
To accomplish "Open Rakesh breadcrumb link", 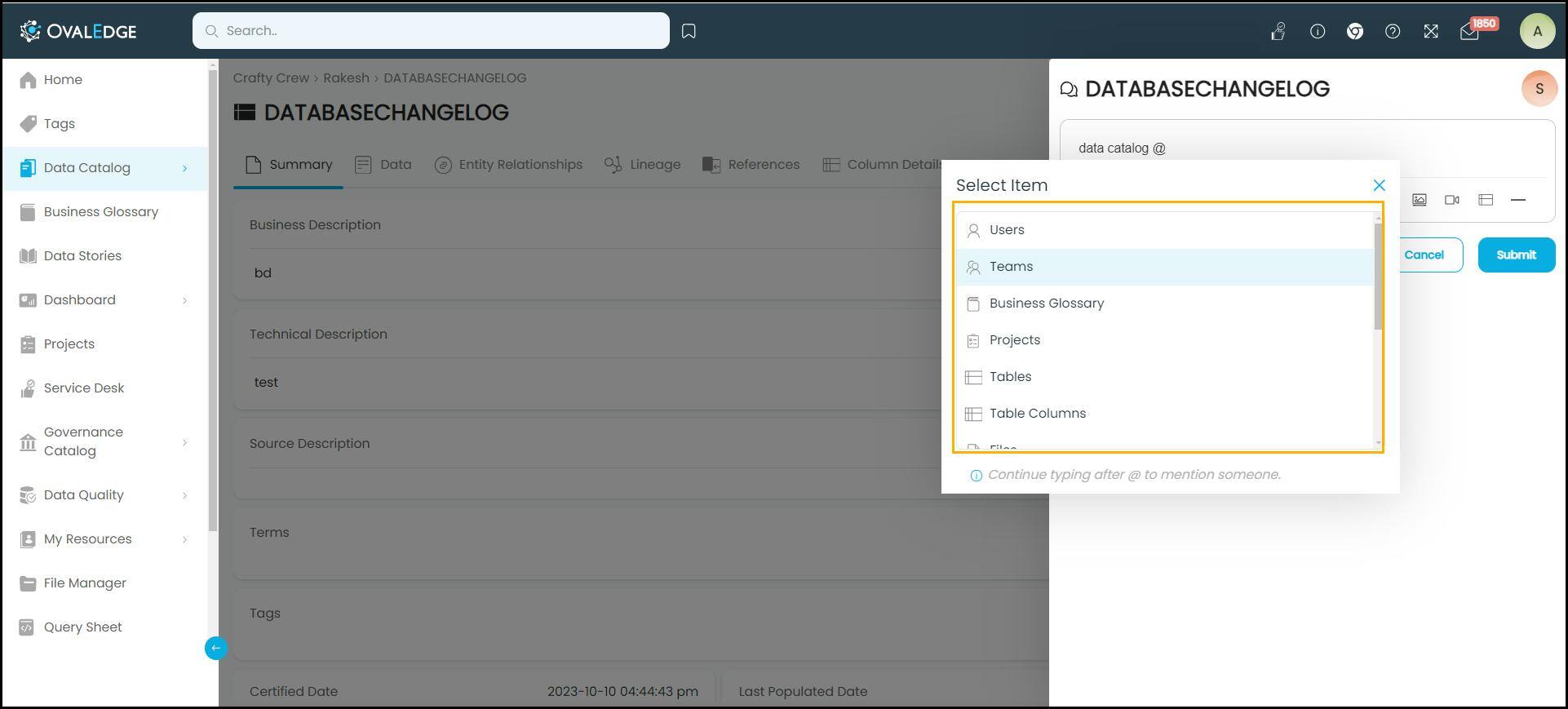I will [x=346, y=78].
